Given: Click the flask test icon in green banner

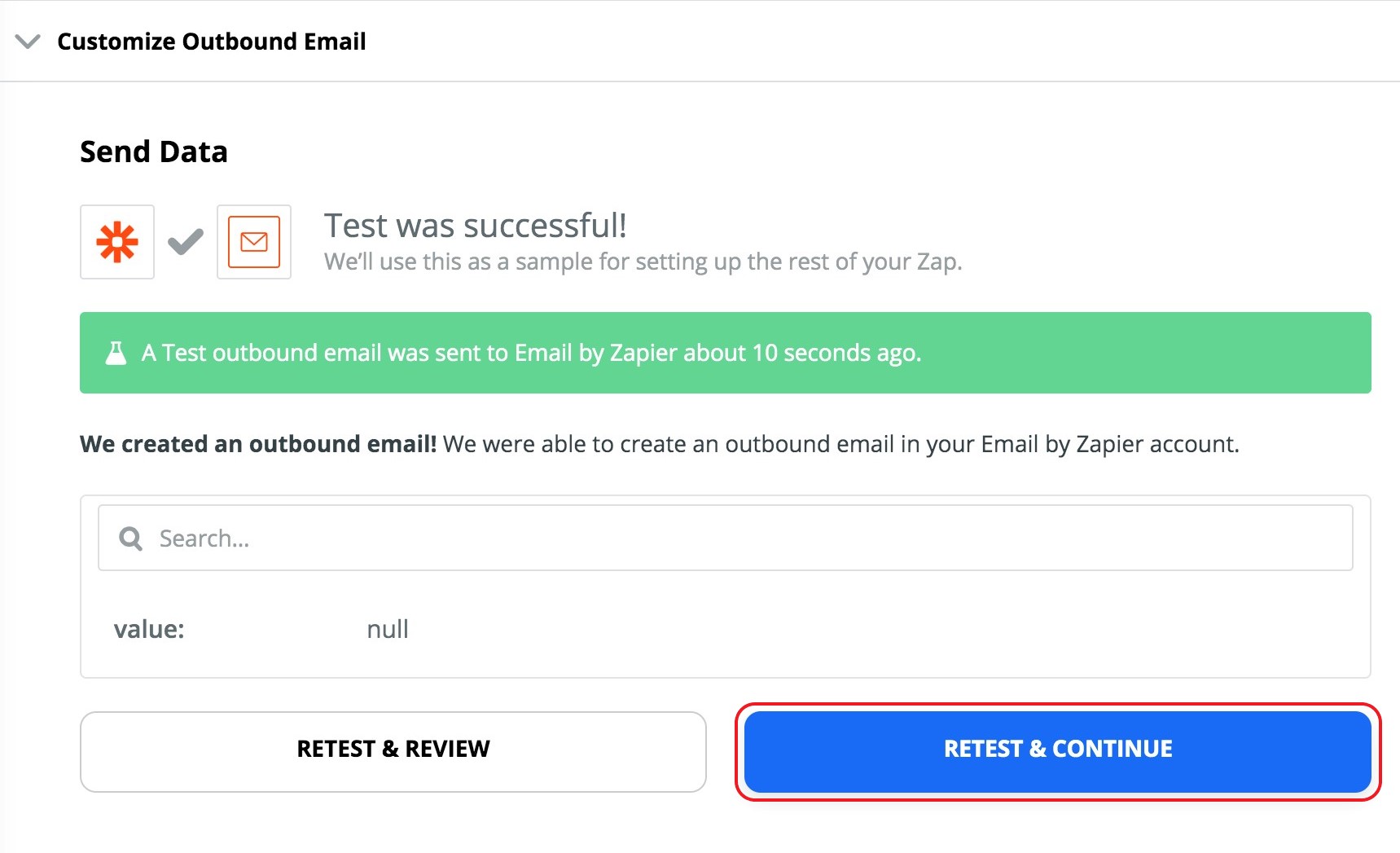Looking at the screenshot, I should (x=116, y=353).
